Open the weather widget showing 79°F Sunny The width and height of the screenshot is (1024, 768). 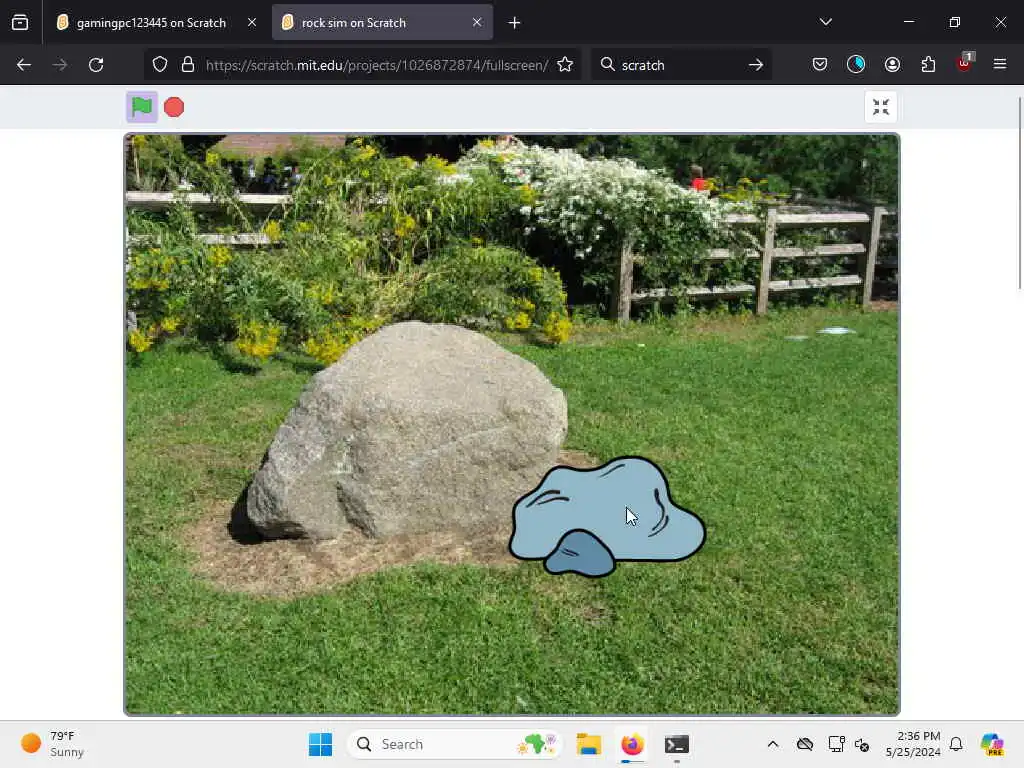pos(53,744)
